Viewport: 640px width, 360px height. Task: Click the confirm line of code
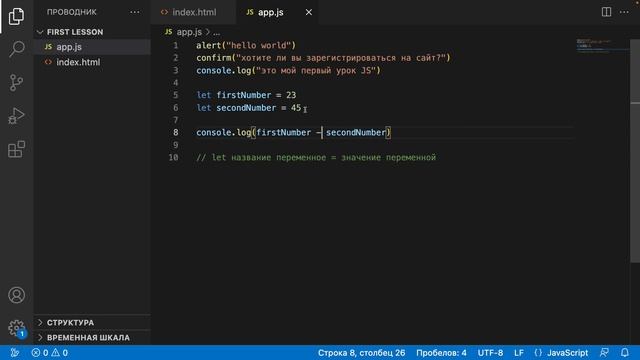[323, 58]
